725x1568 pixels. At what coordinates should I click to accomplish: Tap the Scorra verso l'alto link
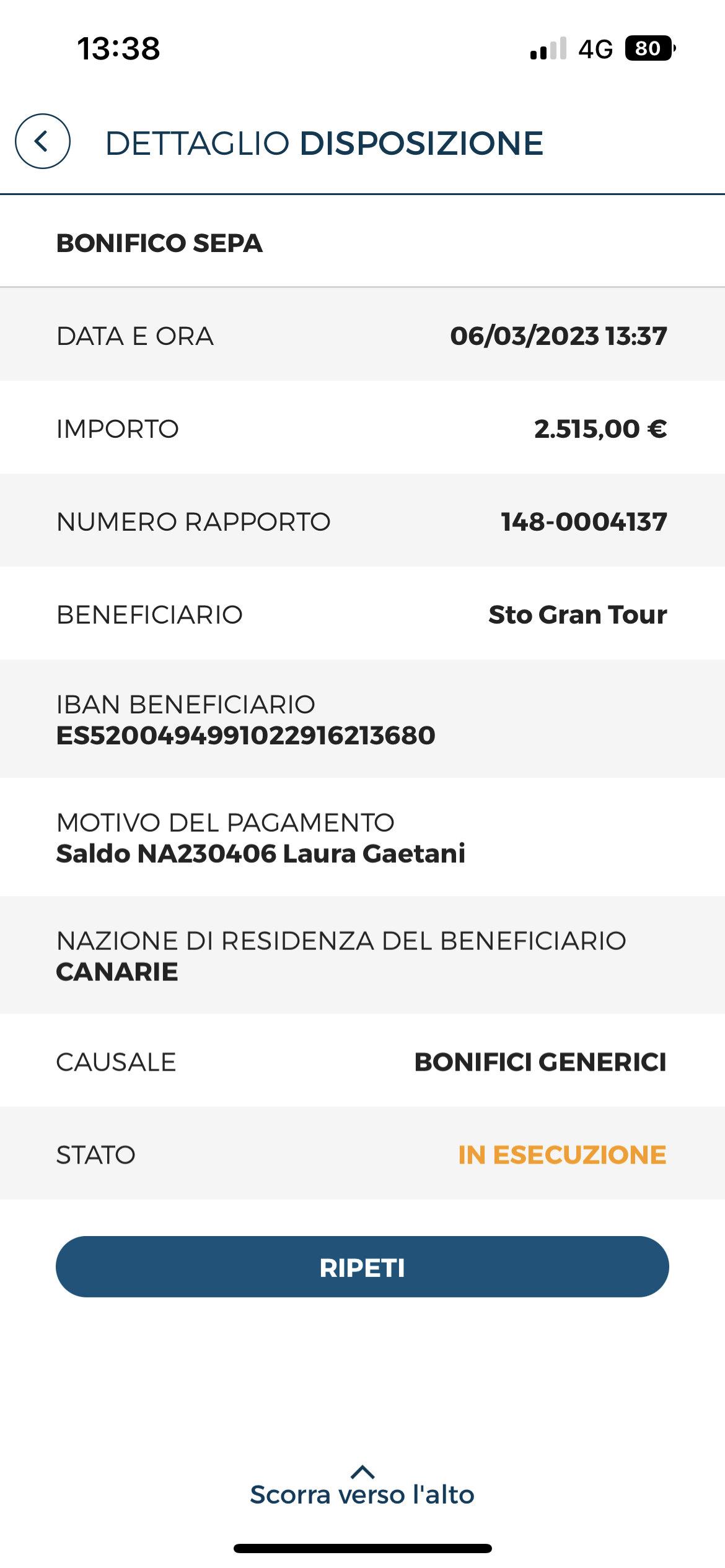(362, 1494)
